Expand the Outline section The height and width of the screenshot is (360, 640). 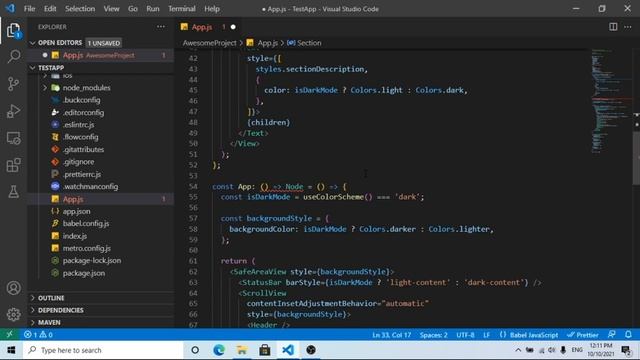coord(51,298)
